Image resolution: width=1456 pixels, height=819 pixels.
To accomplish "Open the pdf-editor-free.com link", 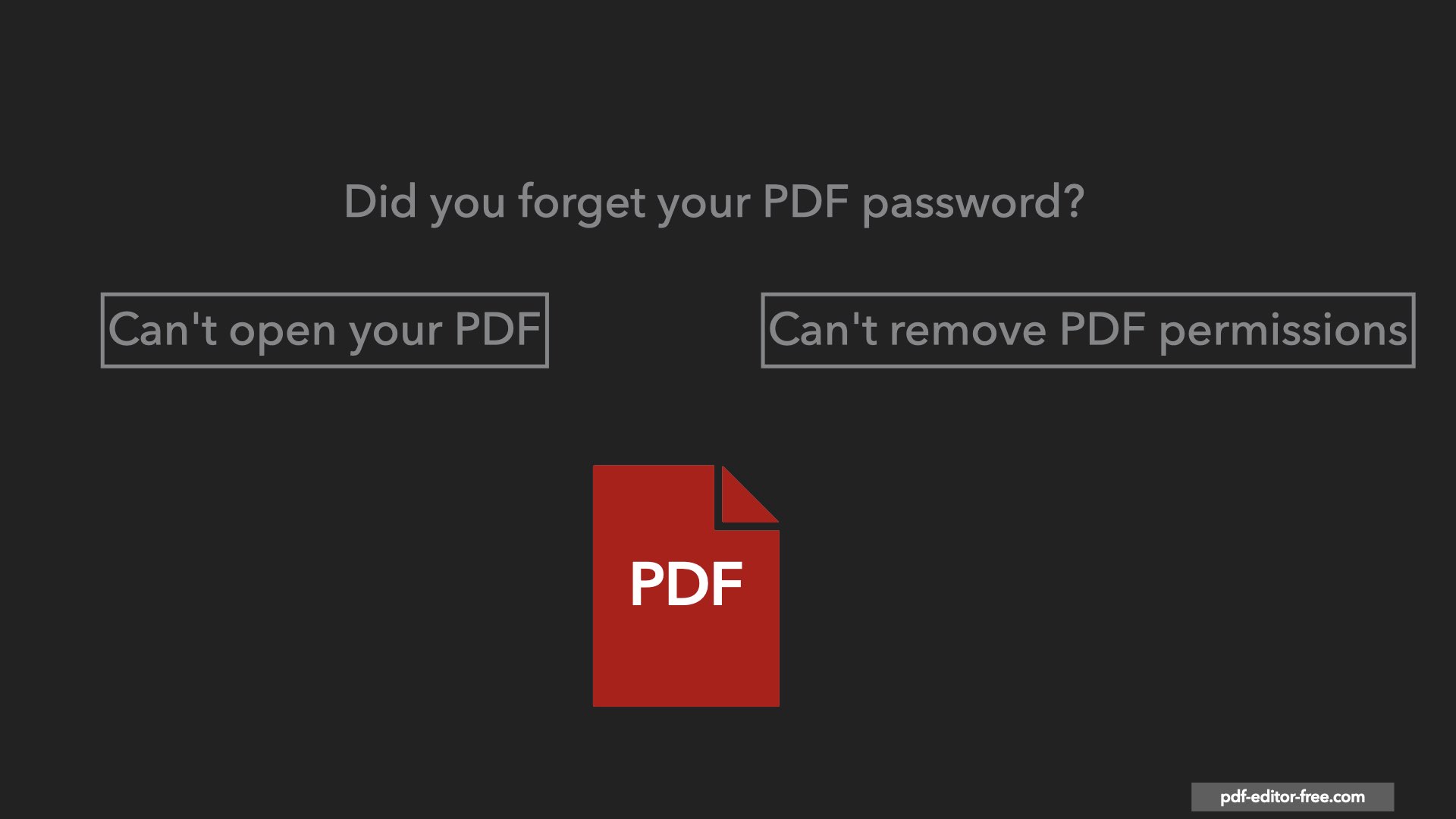I will [x=1292, y=797].
